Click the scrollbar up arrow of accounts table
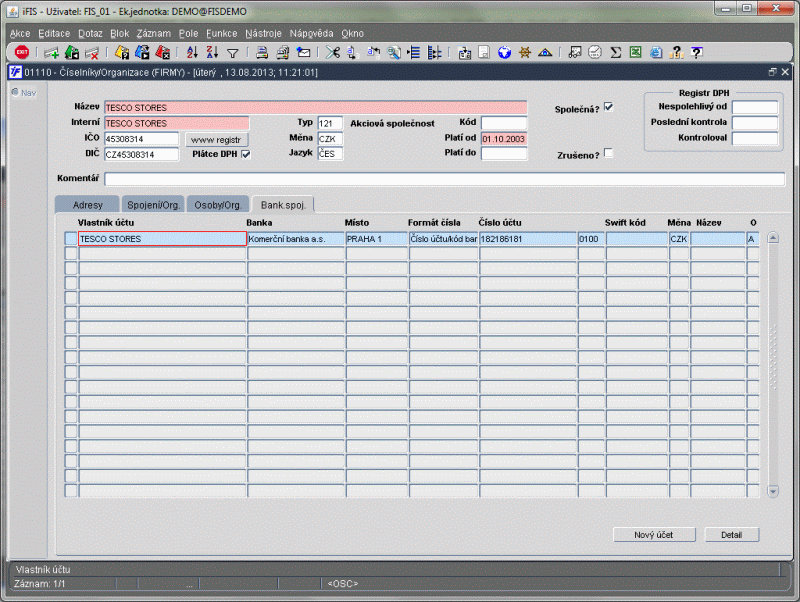The height and width of the screenshot is (602, 800). pyautogui.click(x=773, y=238)
